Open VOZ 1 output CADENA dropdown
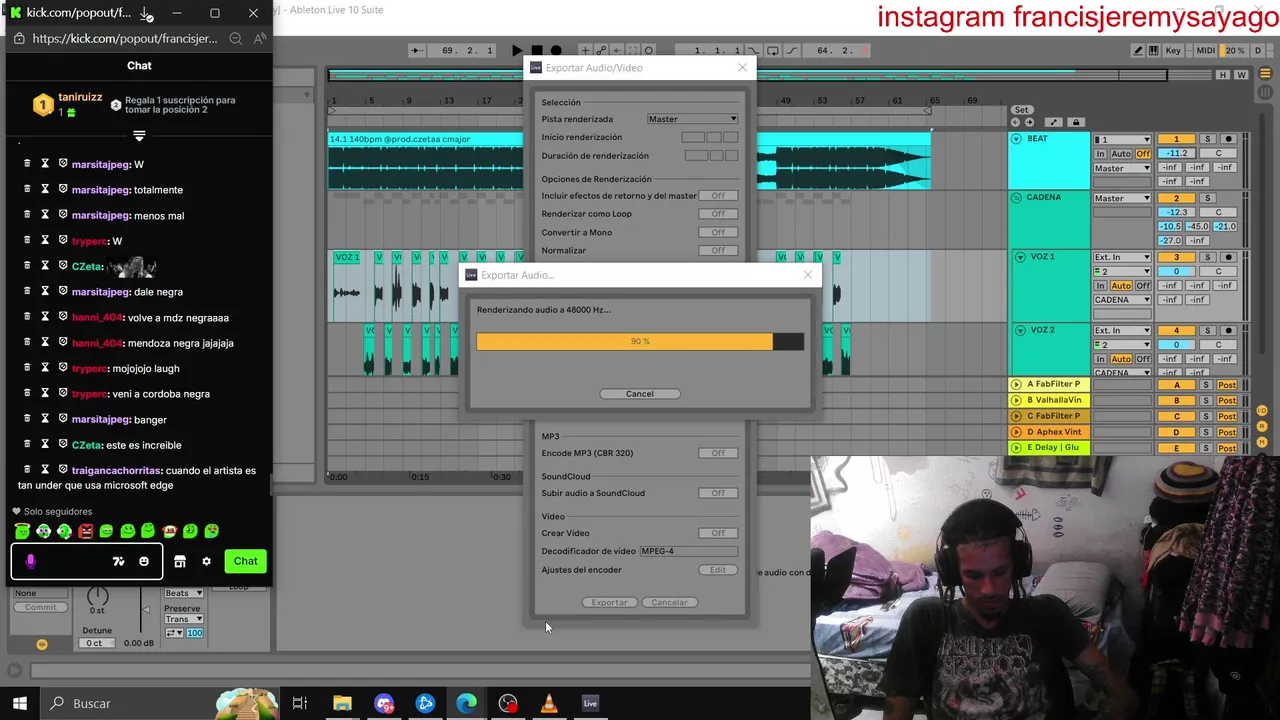1280x720 pixels. 1122,299
